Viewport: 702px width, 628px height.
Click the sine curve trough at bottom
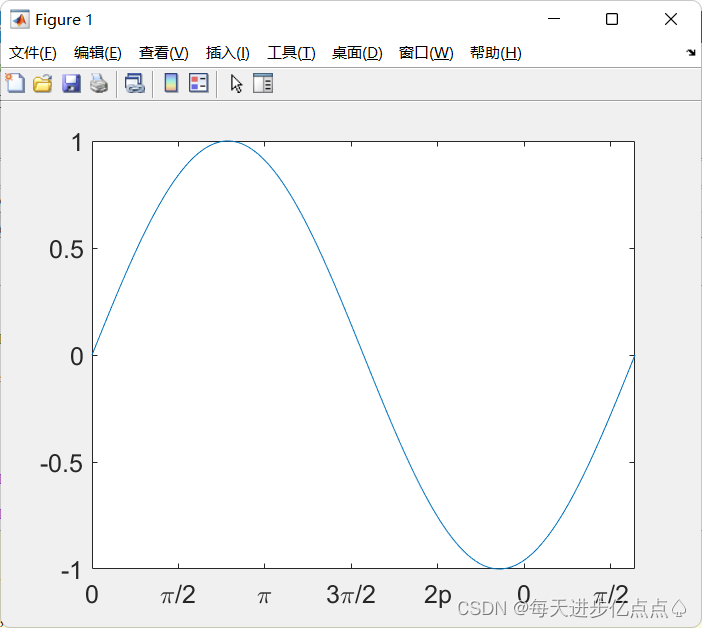click(500, 568)
